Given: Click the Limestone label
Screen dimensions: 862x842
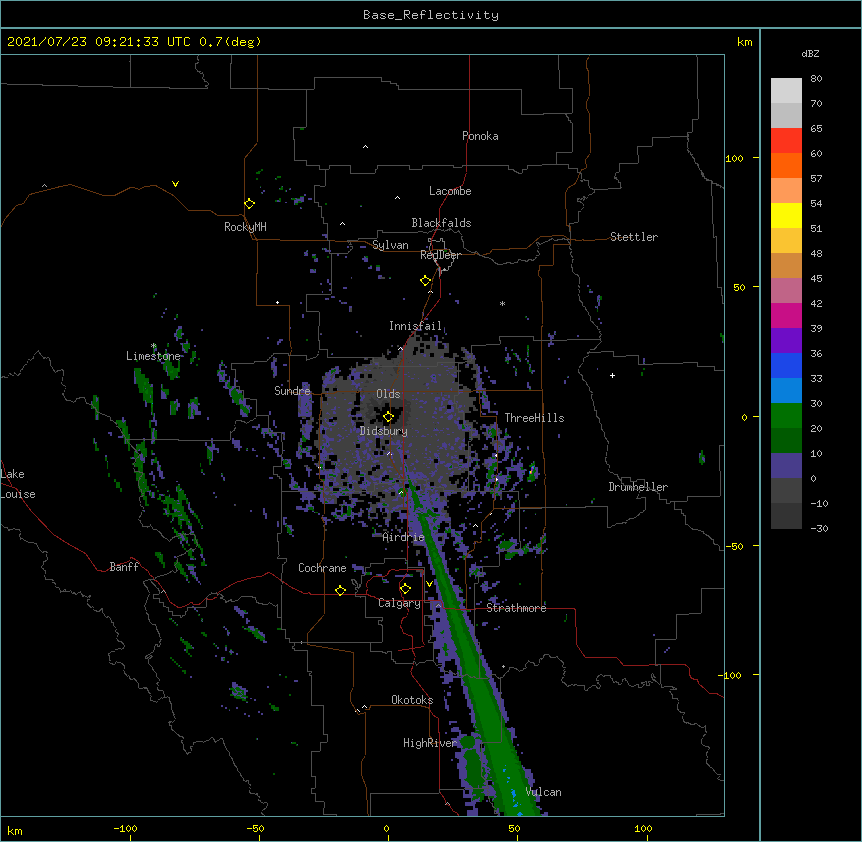Looking at the screenshot, I should click(153, 356).
